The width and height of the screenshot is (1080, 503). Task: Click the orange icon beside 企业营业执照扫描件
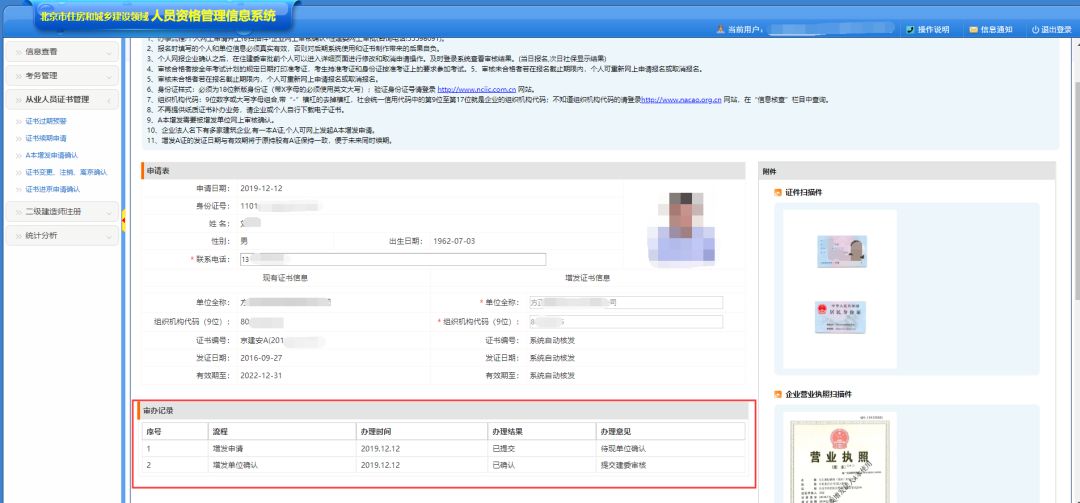(x=776, y=394)
